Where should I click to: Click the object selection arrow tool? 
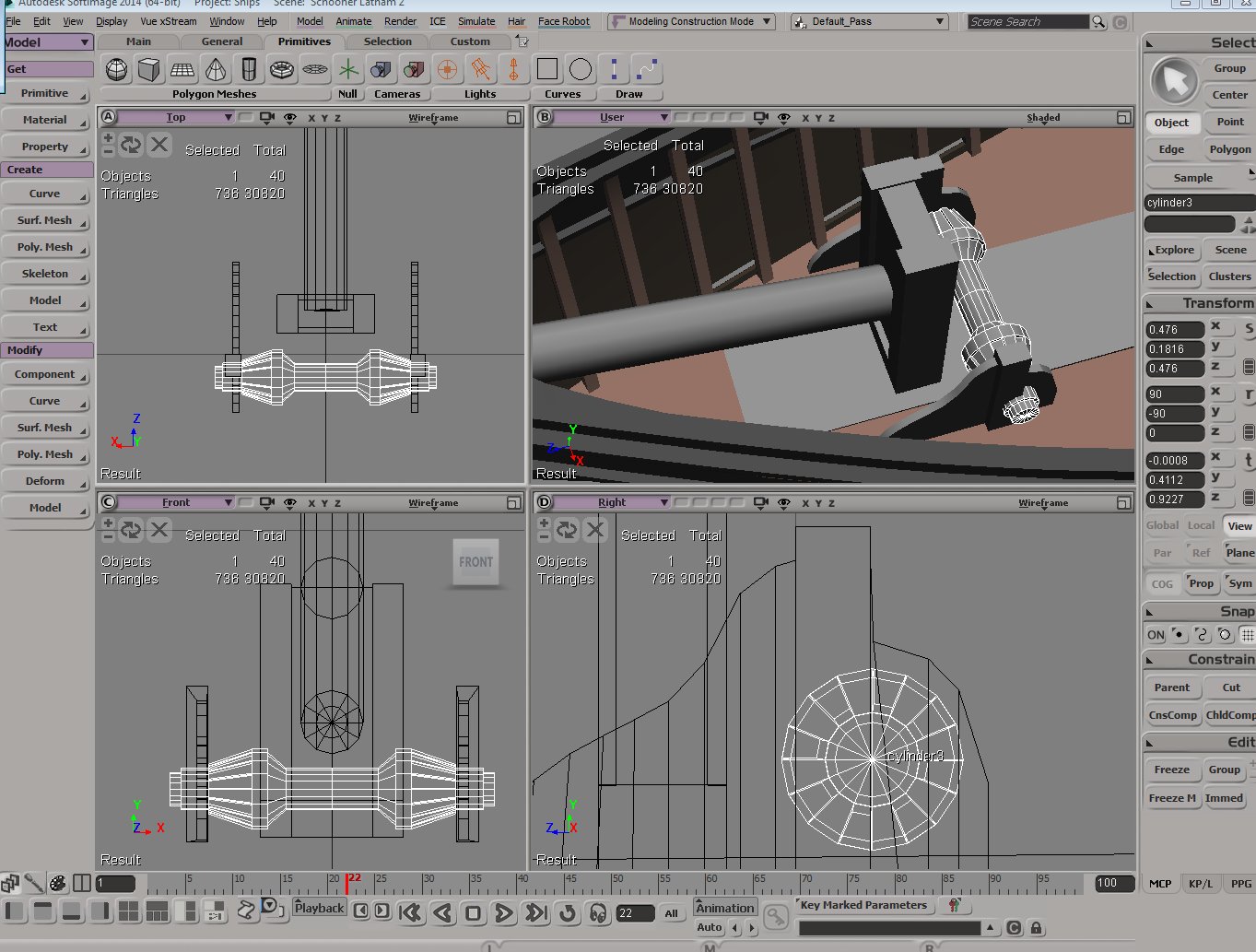pos(1174,81)
